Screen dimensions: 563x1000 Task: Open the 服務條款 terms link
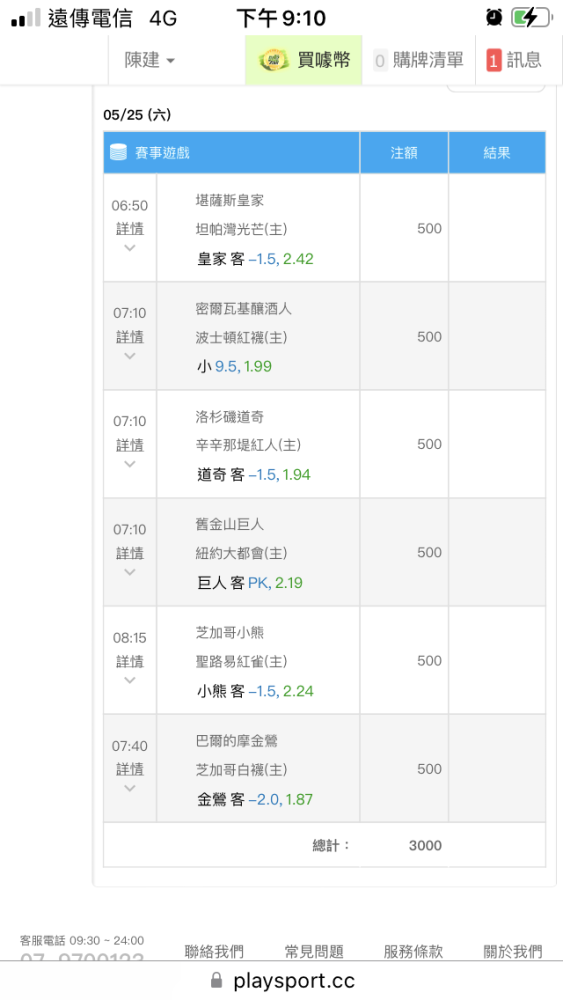[413, 952]
